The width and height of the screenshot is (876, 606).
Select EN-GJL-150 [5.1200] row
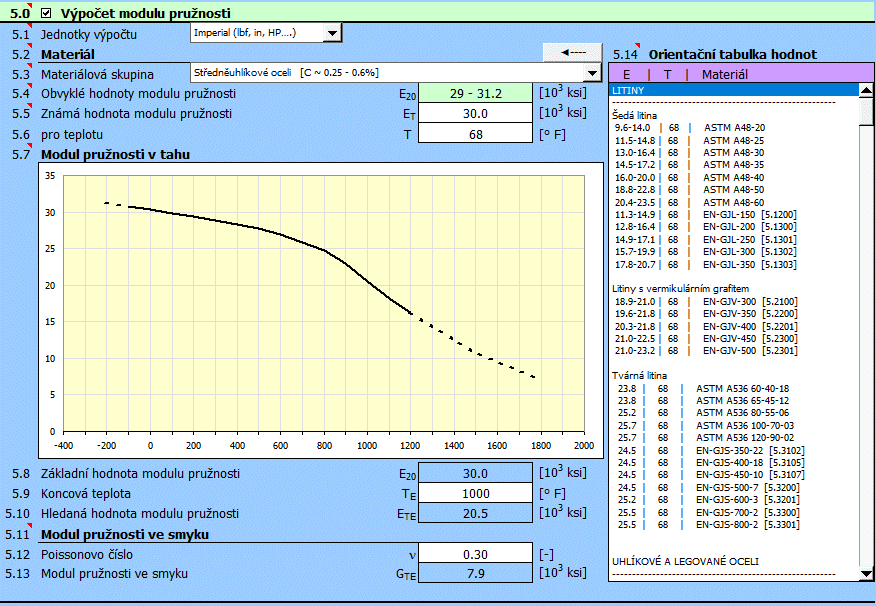click(734, 214)
